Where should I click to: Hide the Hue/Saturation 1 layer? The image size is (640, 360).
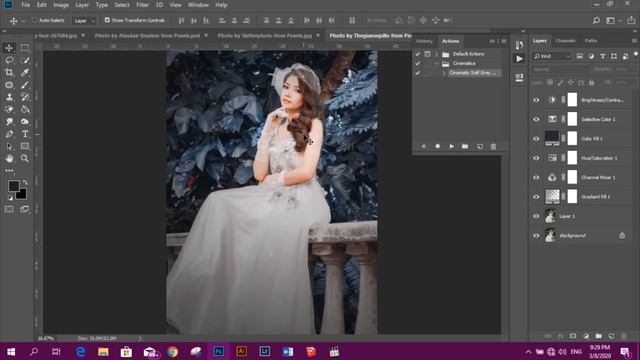tap(536, 158)
